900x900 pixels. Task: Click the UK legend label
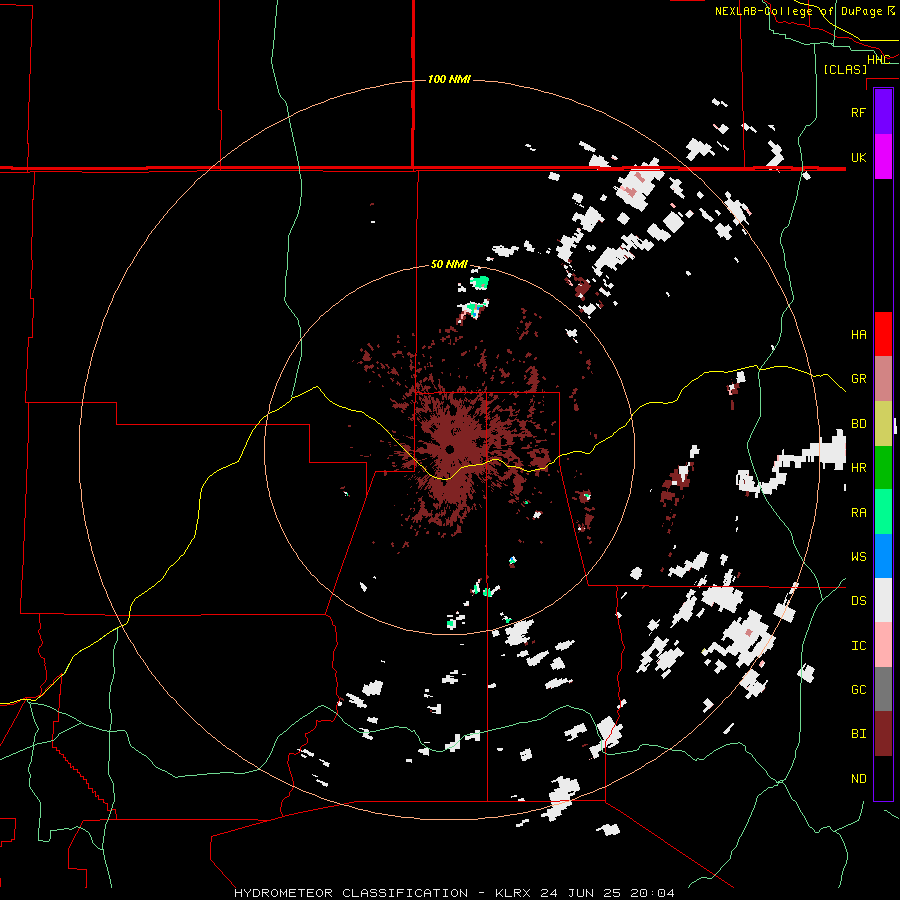859,157
